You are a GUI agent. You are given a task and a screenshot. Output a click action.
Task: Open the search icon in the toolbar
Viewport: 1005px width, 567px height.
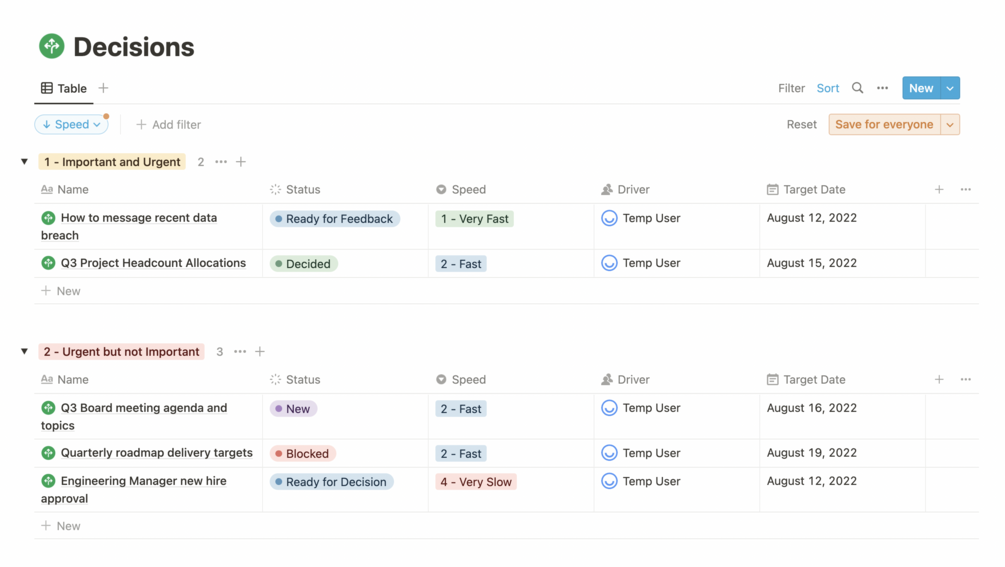pos(857,88)
